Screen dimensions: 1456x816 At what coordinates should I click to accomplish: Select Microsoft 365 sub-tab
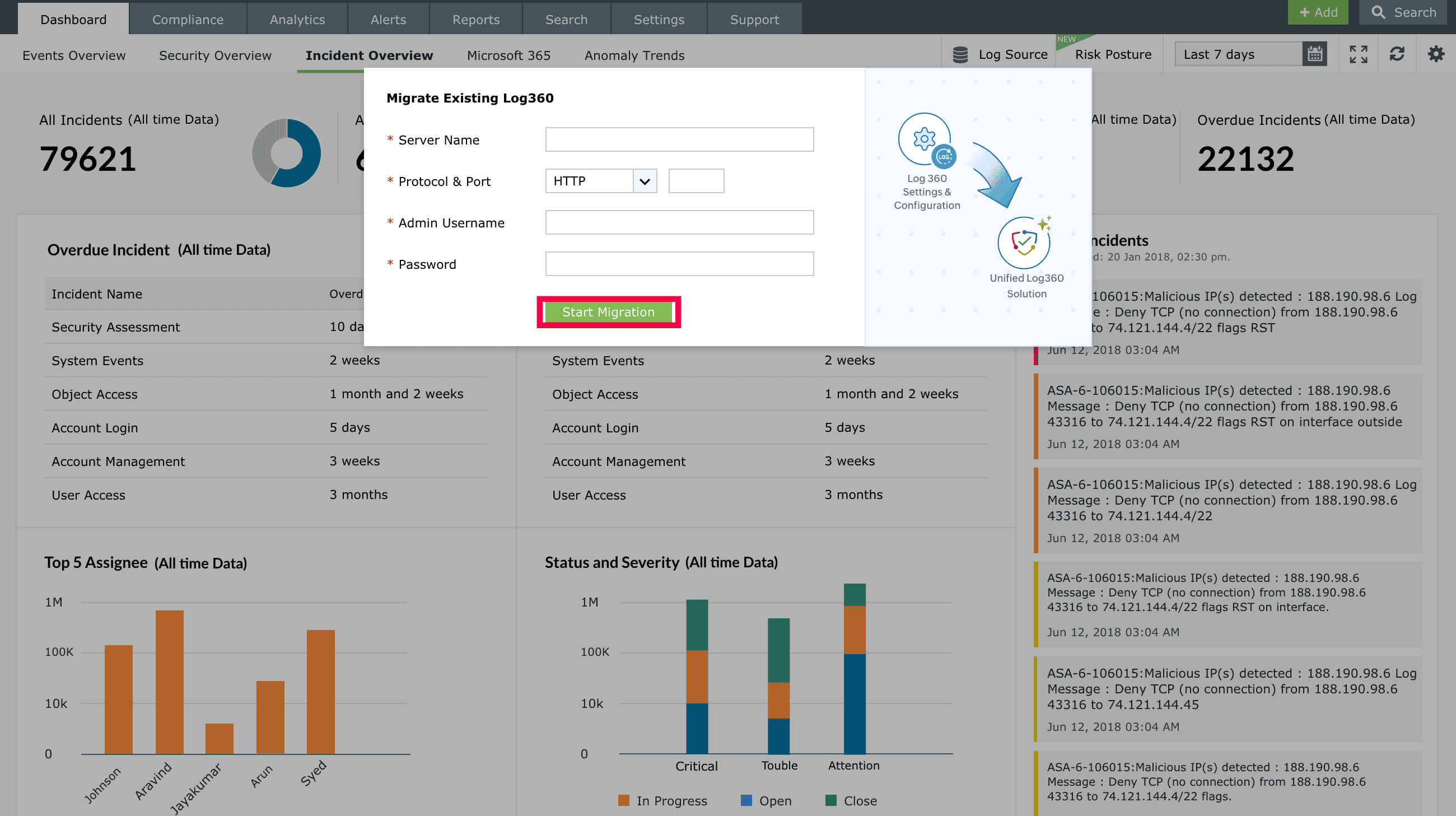point(508,55)
